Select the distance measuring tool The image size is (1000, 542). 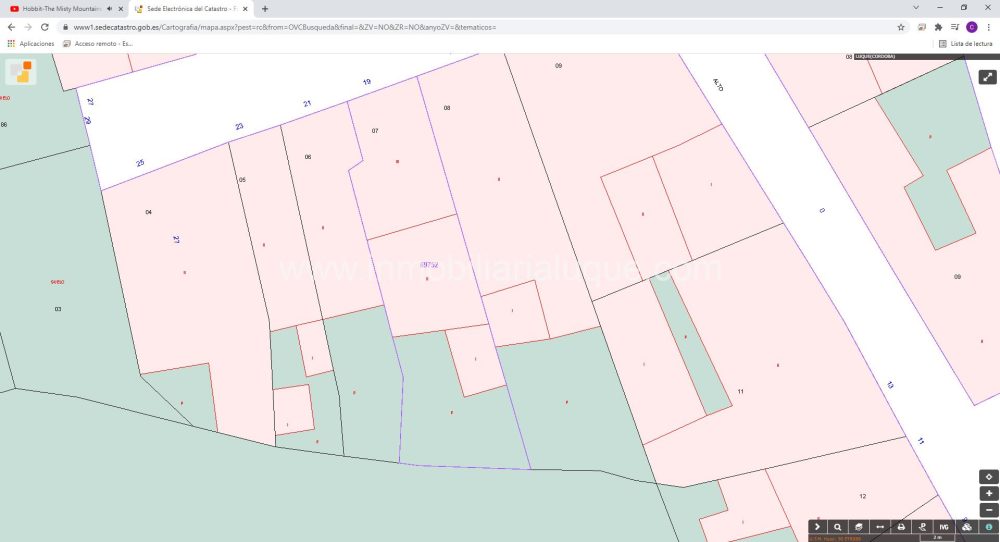click(880, 527)
